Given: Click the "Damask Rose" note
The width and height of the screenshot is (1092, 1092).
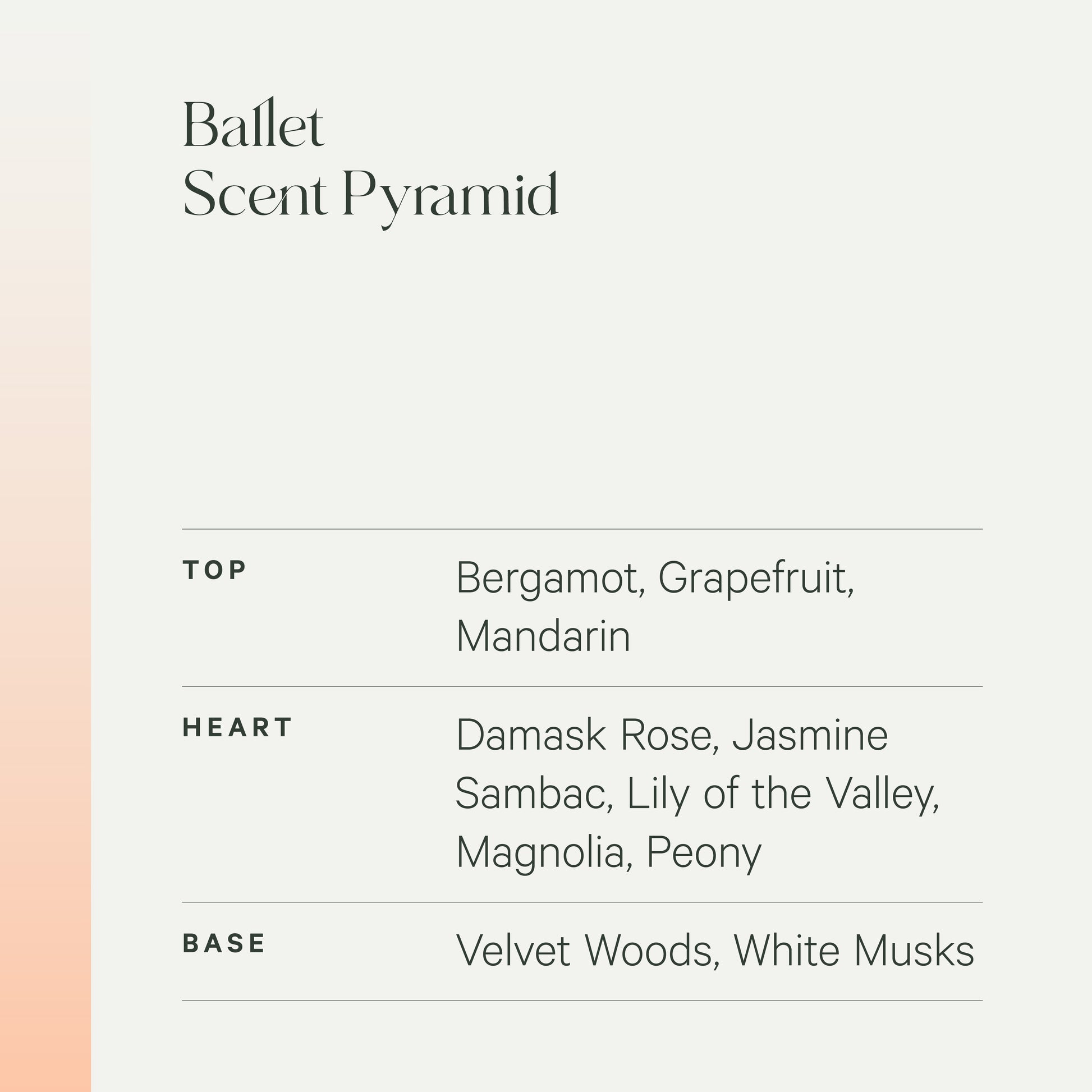Looking at the screenshot, I should pyautogui.click(x=586, y=735).
